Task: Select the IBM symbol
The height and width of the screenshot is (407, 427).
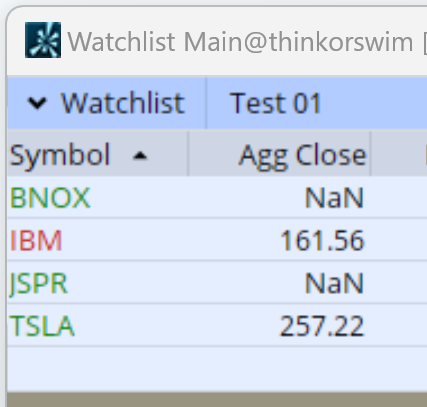Action: point(36,240)
